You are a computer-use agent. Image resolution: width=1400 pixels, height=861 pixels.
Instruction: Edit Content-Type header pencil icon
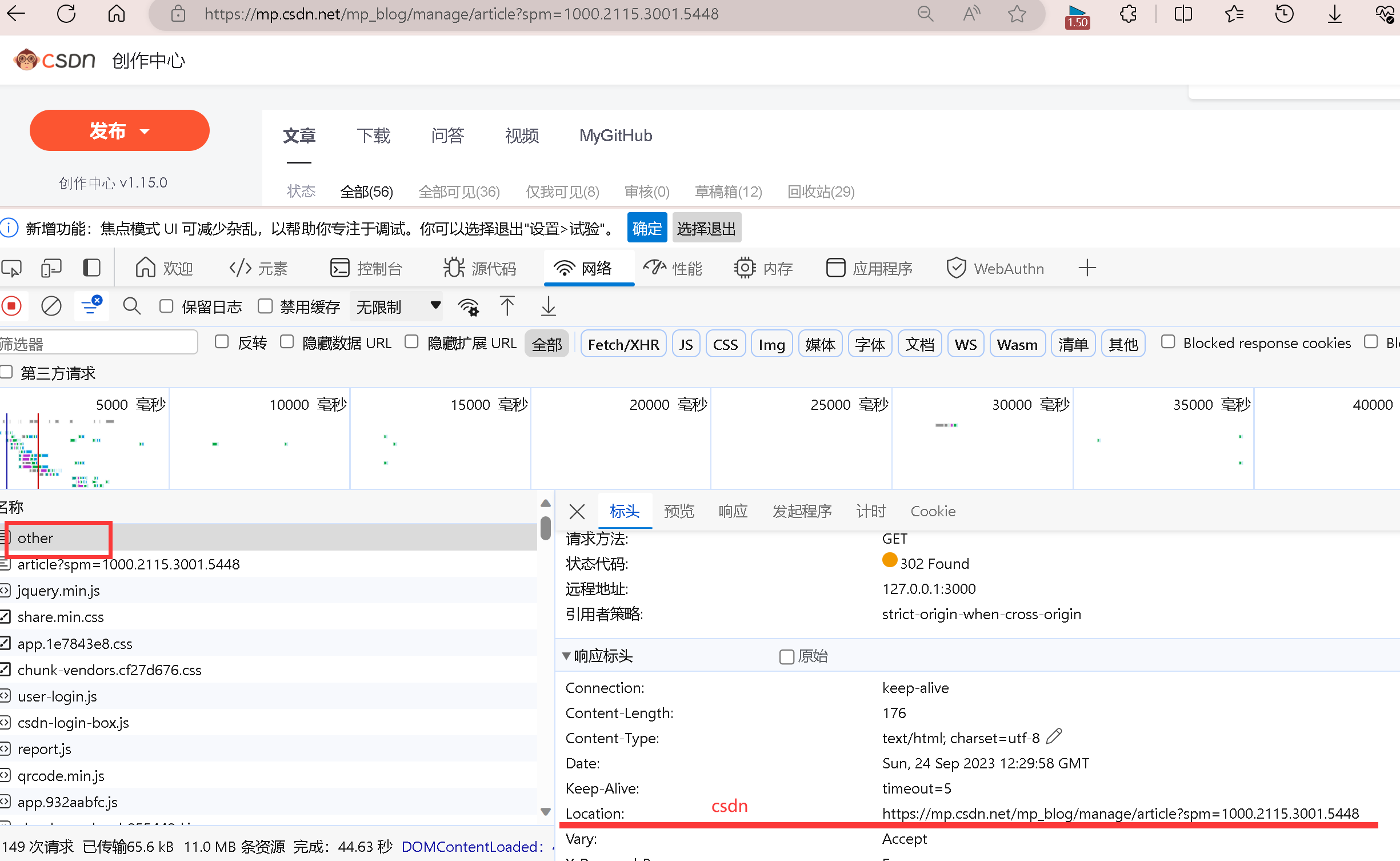tap(1054, 736)
